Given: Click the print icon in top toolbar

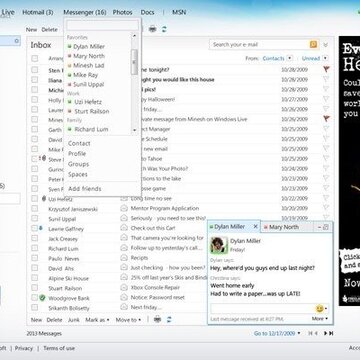Looking at the screenshot, I should point(152,29).
